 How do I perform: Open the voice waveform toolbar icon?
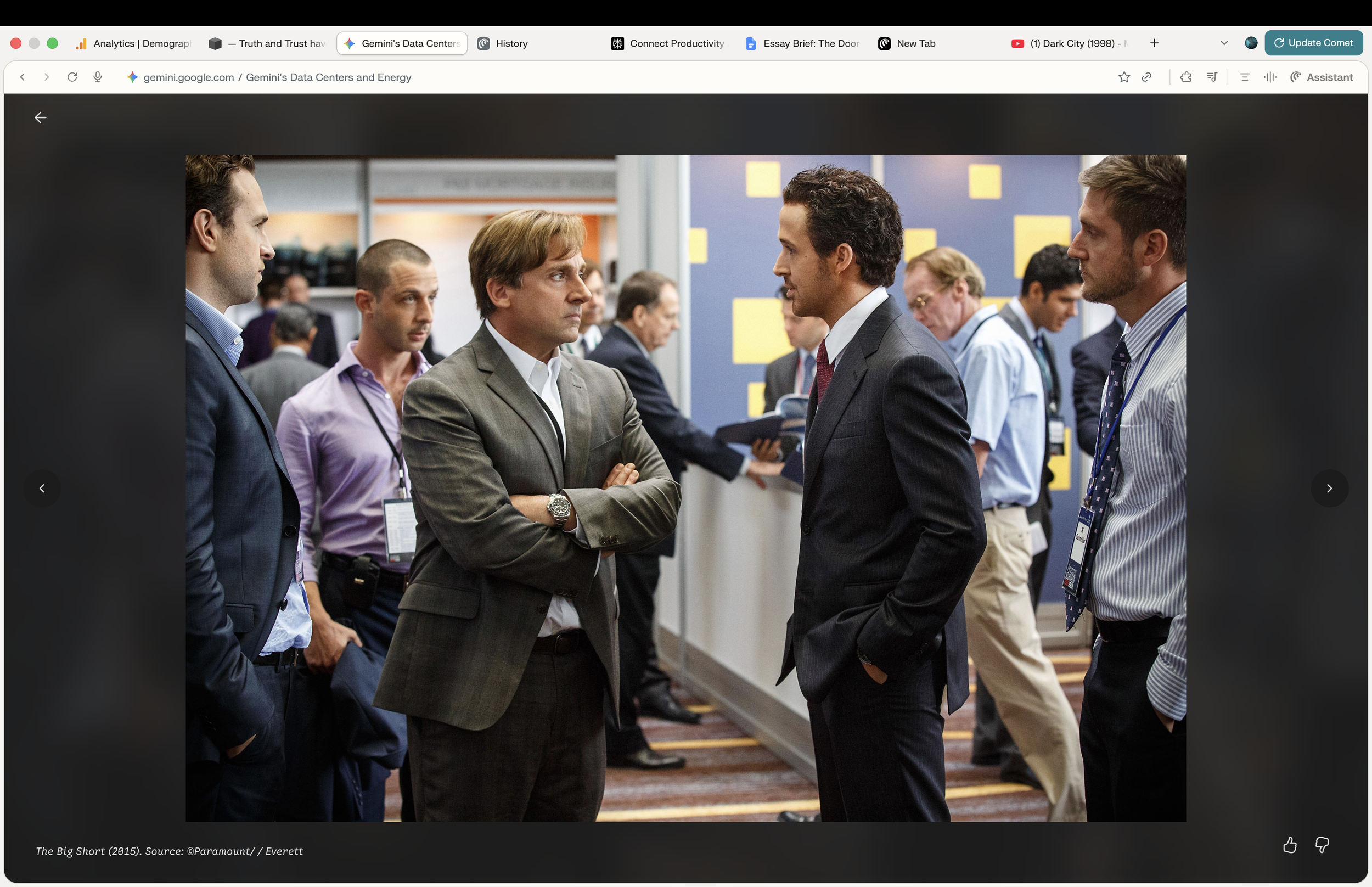[x=1270, y=77]
